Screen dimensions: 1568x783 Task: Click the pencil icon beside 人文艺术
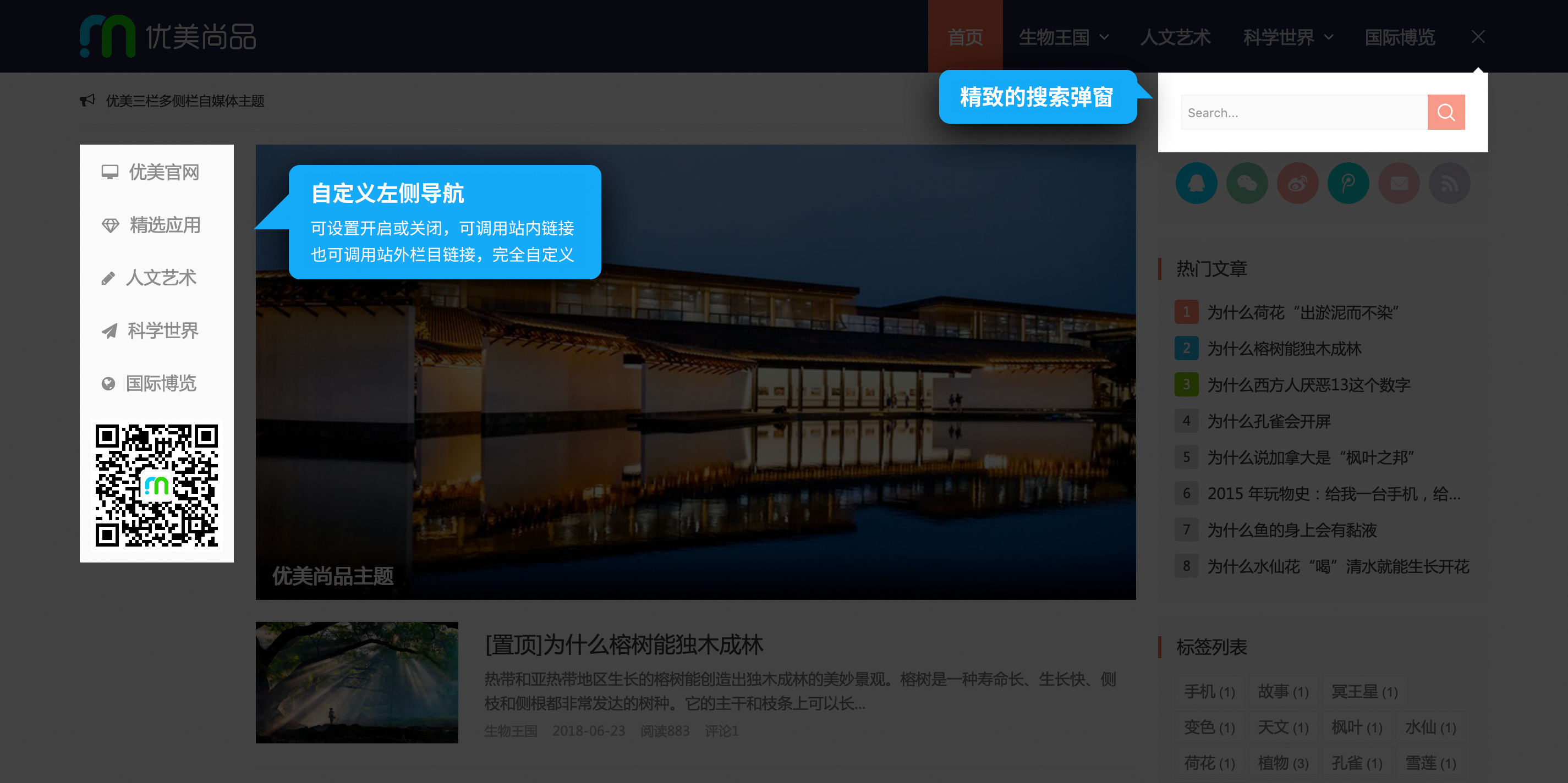point(108,278)
